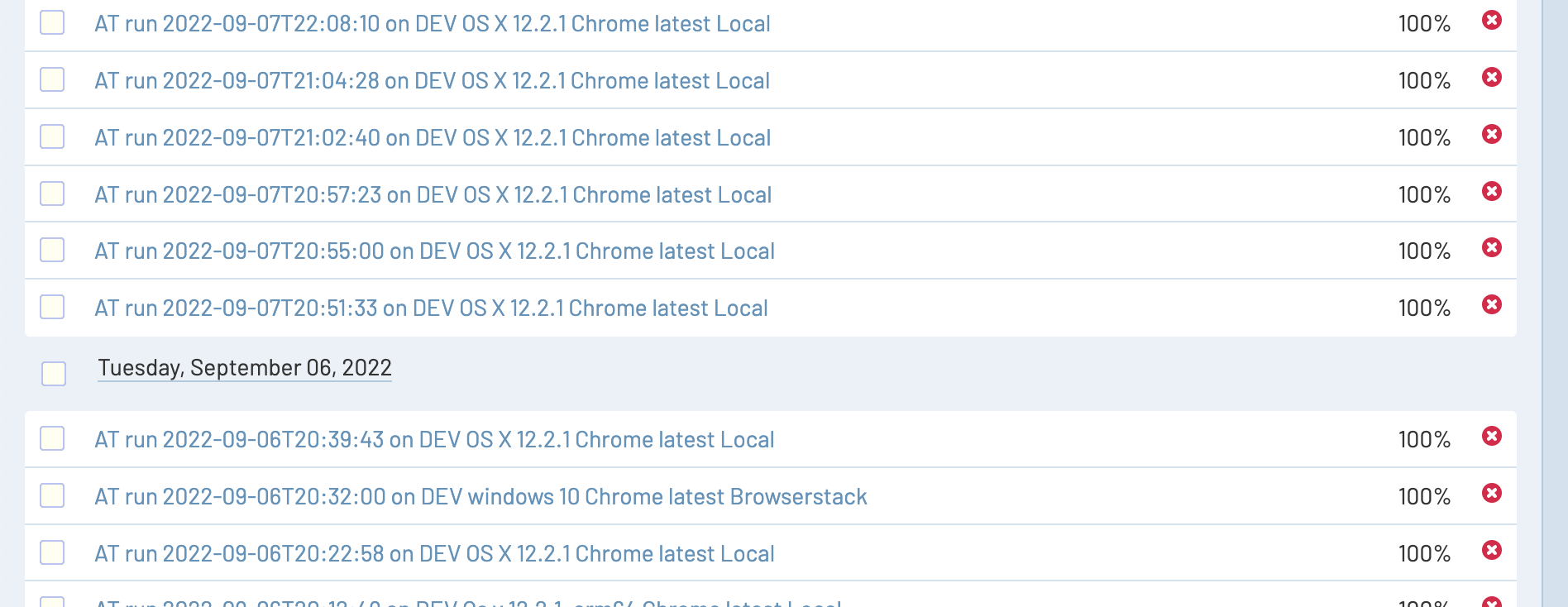This screenshot has height=607, width=1568.
Task: Delete the windows 10 Browserstack run
Action: (x=1491, y=494)
